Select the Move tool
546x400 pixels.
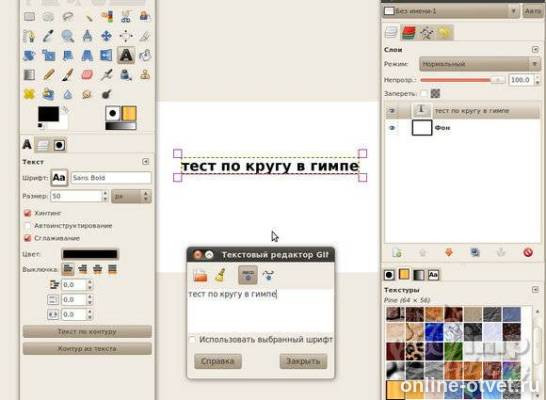pos(106,36)
